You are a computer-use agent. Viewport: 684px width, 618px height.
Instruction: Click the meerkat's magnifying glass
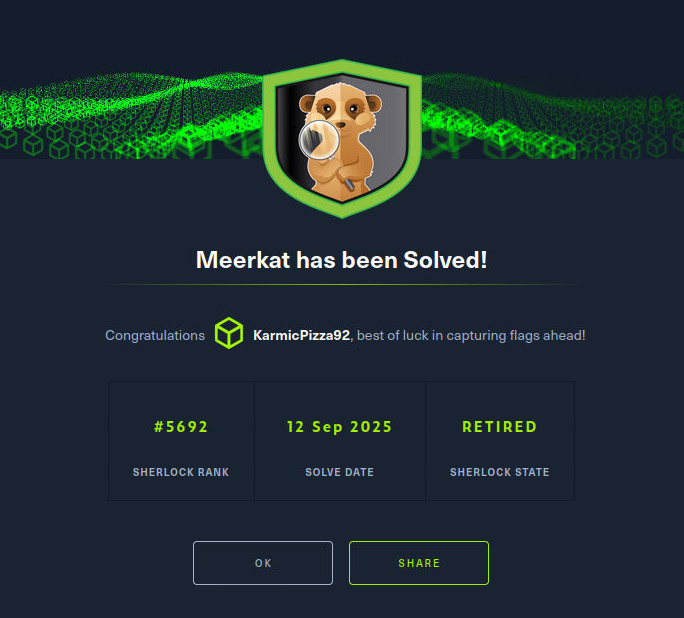pyautogui.click(x=319, y=140)
